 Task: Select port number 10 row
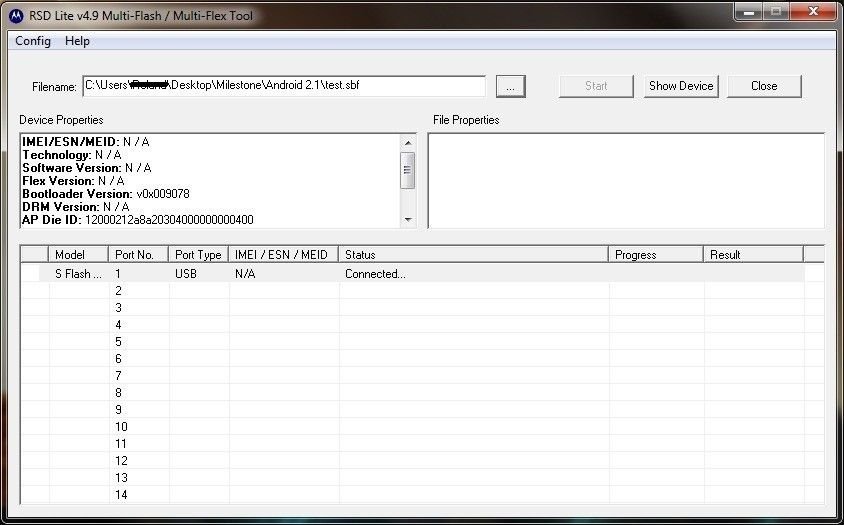click(x=422, y=426)
